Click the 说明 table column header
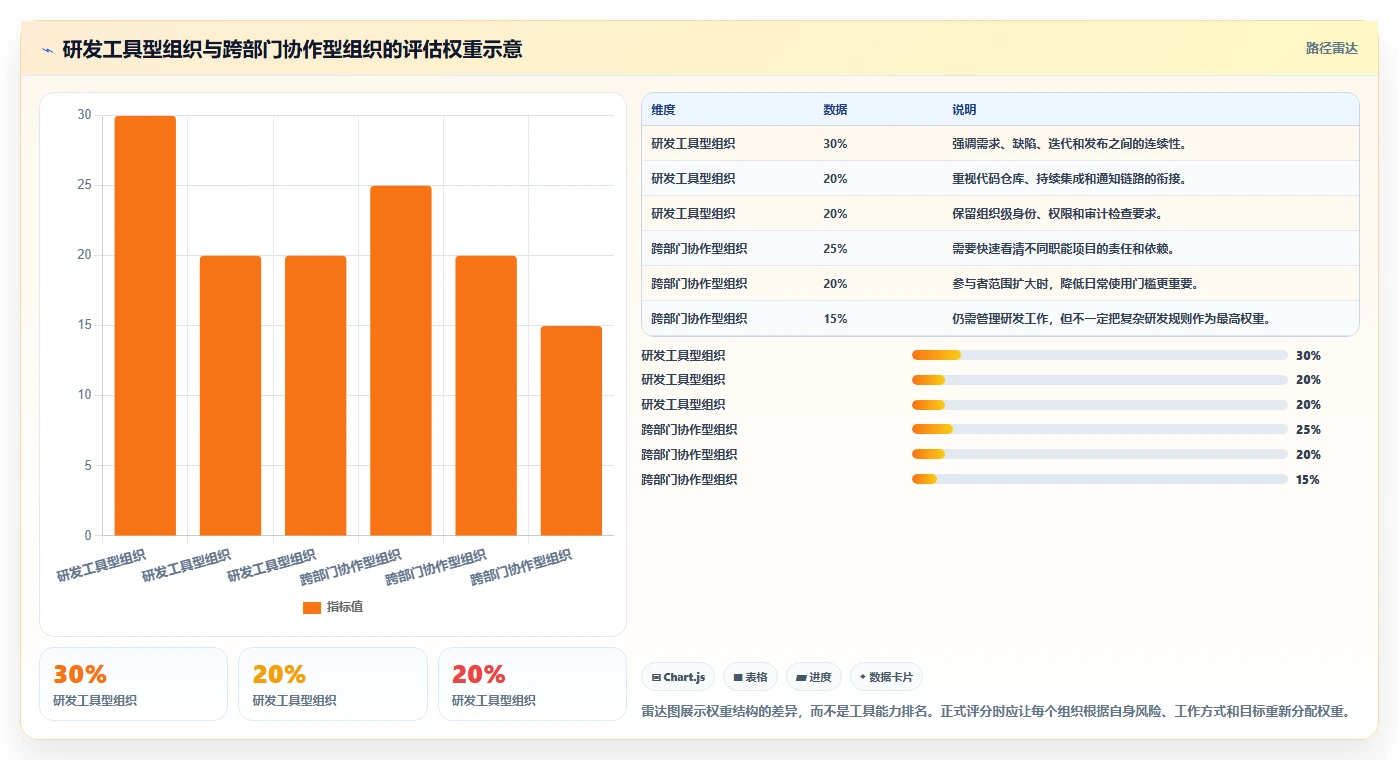Screen dimensions: 1399x760 point(964,110)
